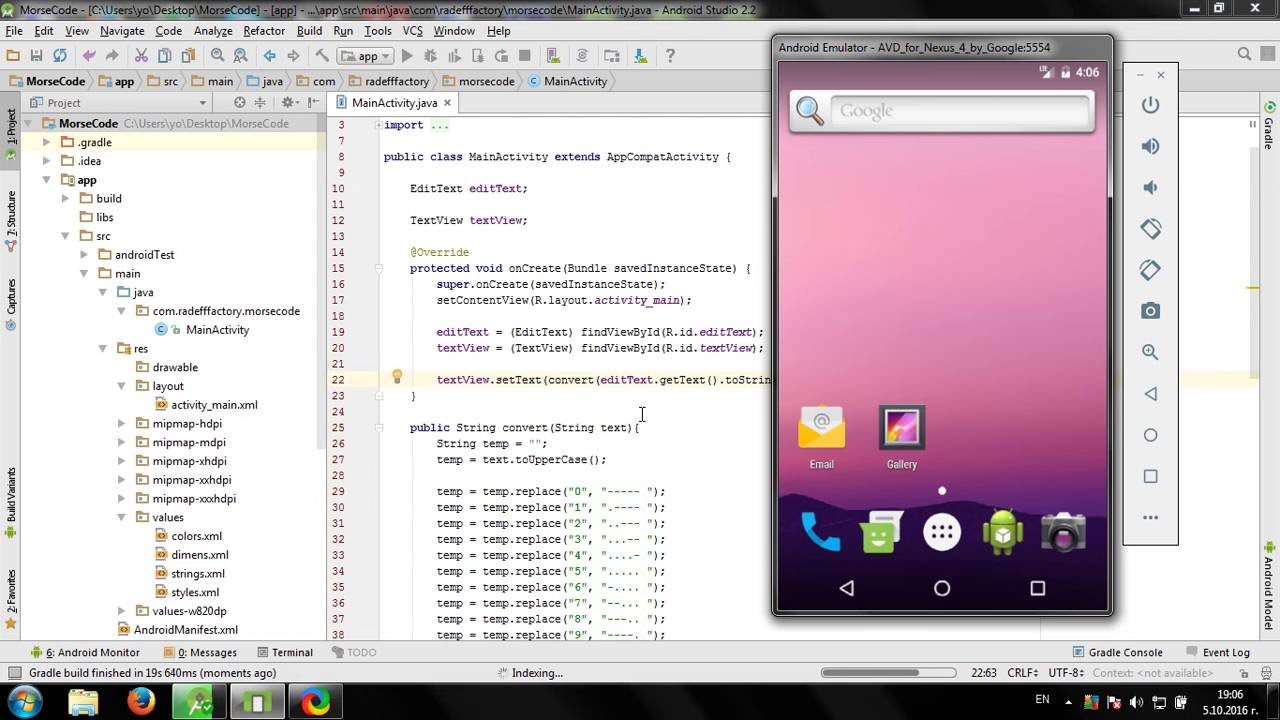This screenshot has height=720, width=1280.
Task: Expand the androidTest folder
Action: (84, 254)
